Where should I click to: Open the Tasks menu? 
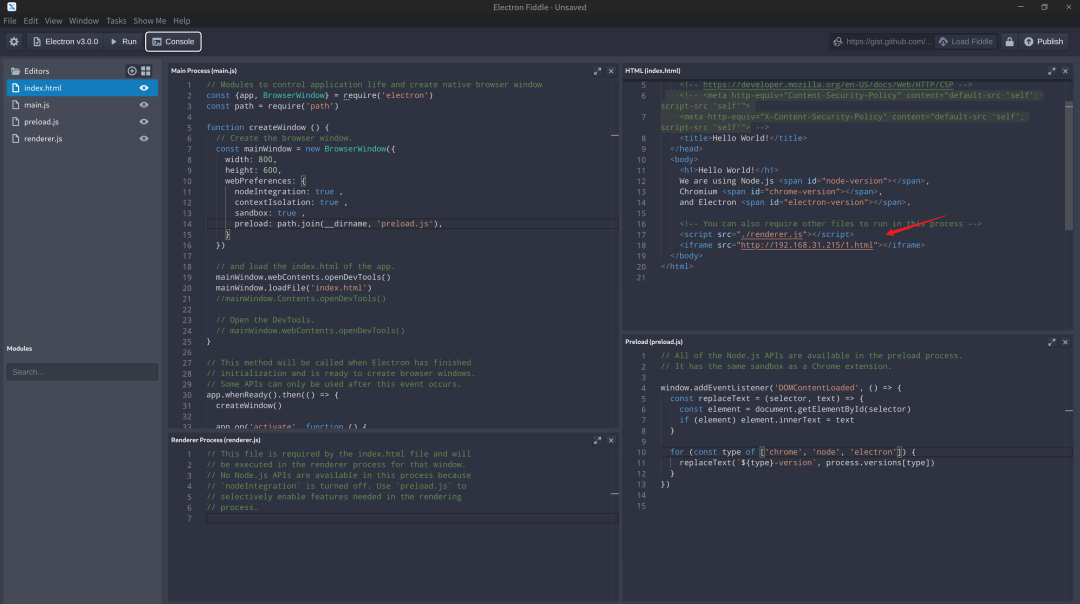[x=116, y=20]
